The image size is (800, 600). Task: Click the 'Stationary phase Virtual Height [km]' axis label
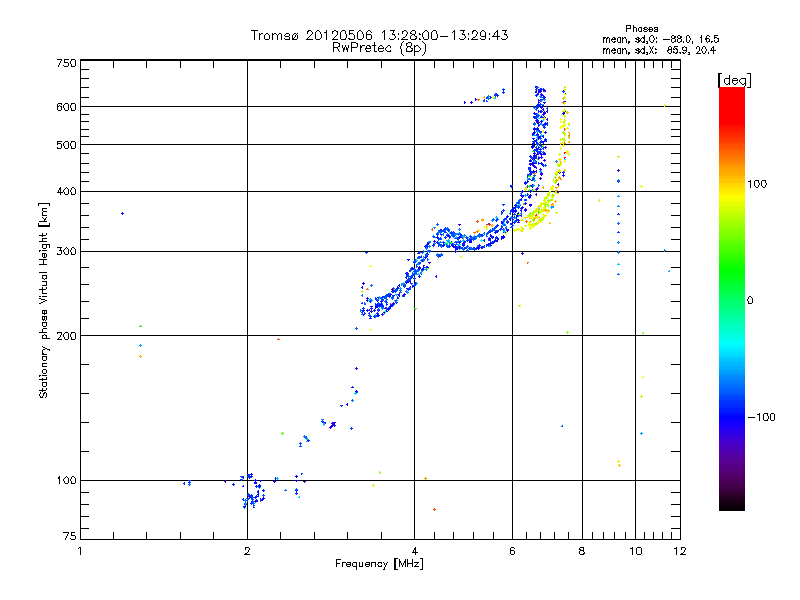tap(44, 300)
